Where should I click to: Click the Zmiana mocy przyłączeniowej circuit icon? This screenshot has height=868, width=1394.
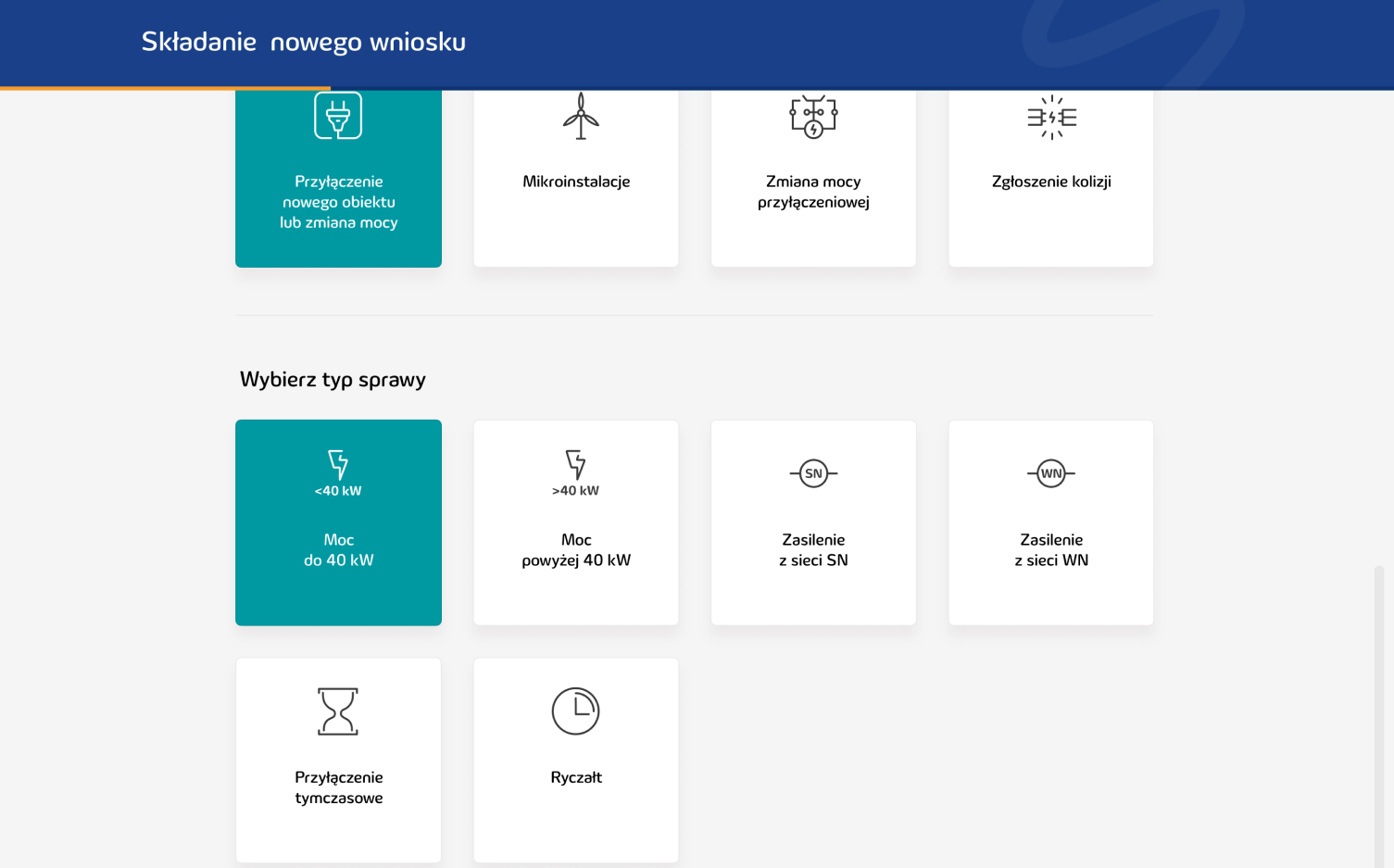coord(813,117)
